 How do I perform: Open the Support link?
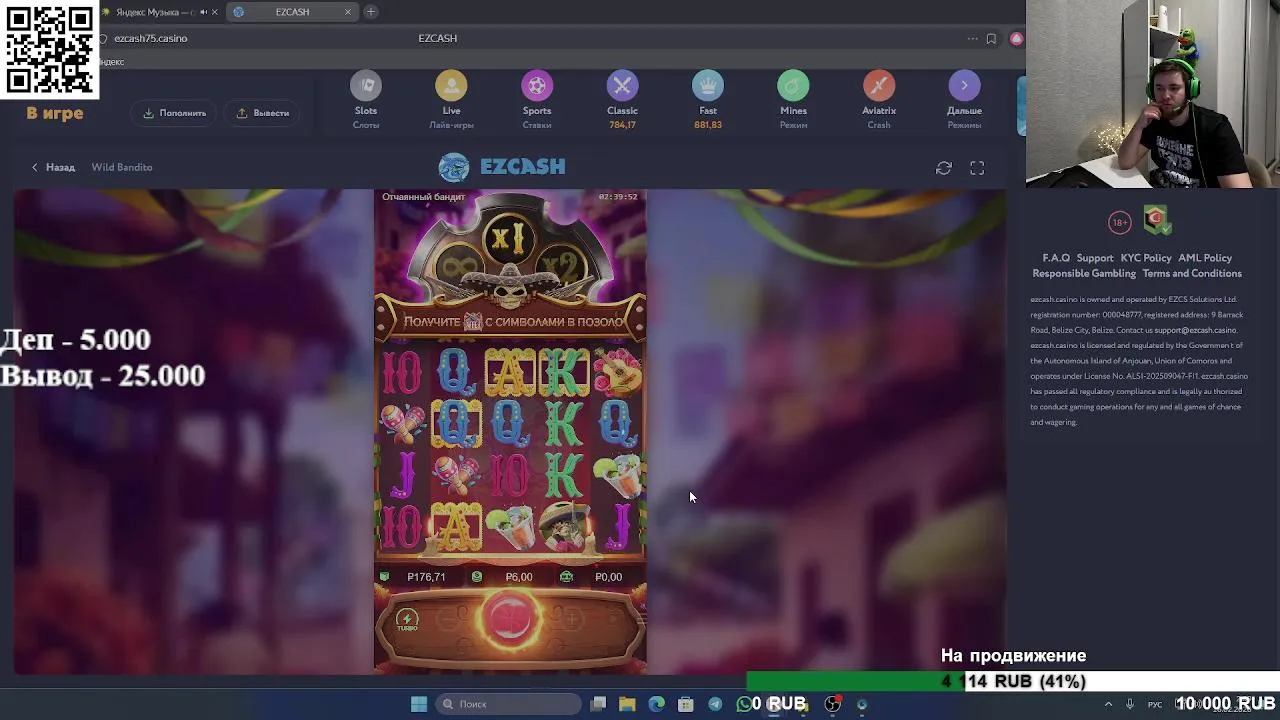[1095, 258]
